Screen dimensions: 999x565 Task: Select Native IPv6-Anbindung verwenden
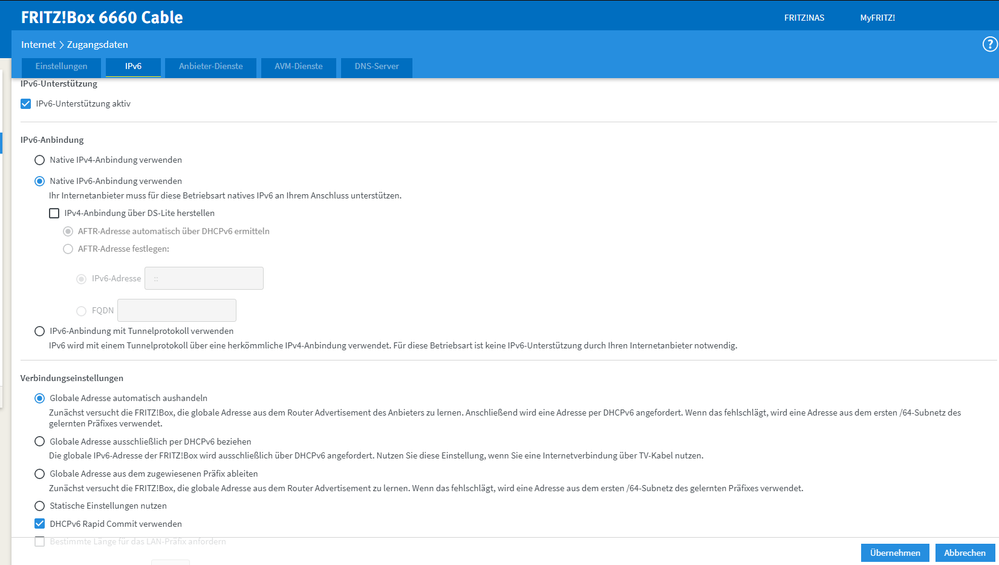(x=40, y=181)
